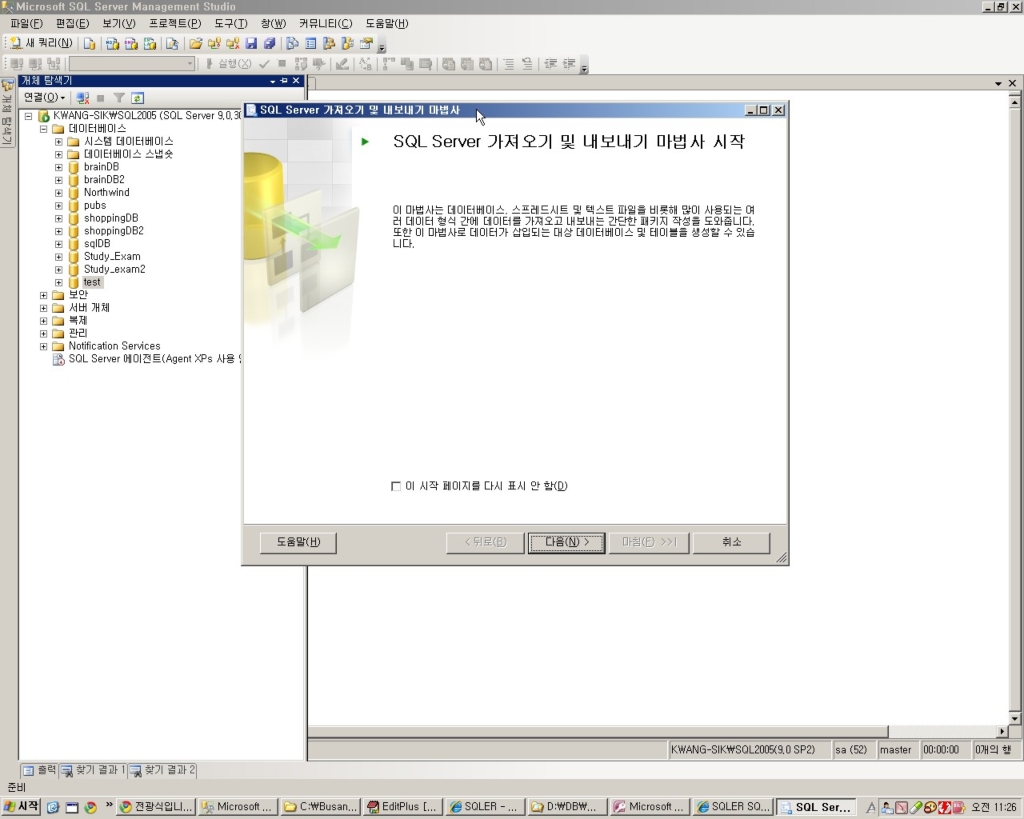Click the 취소 button in wizard

731,542
